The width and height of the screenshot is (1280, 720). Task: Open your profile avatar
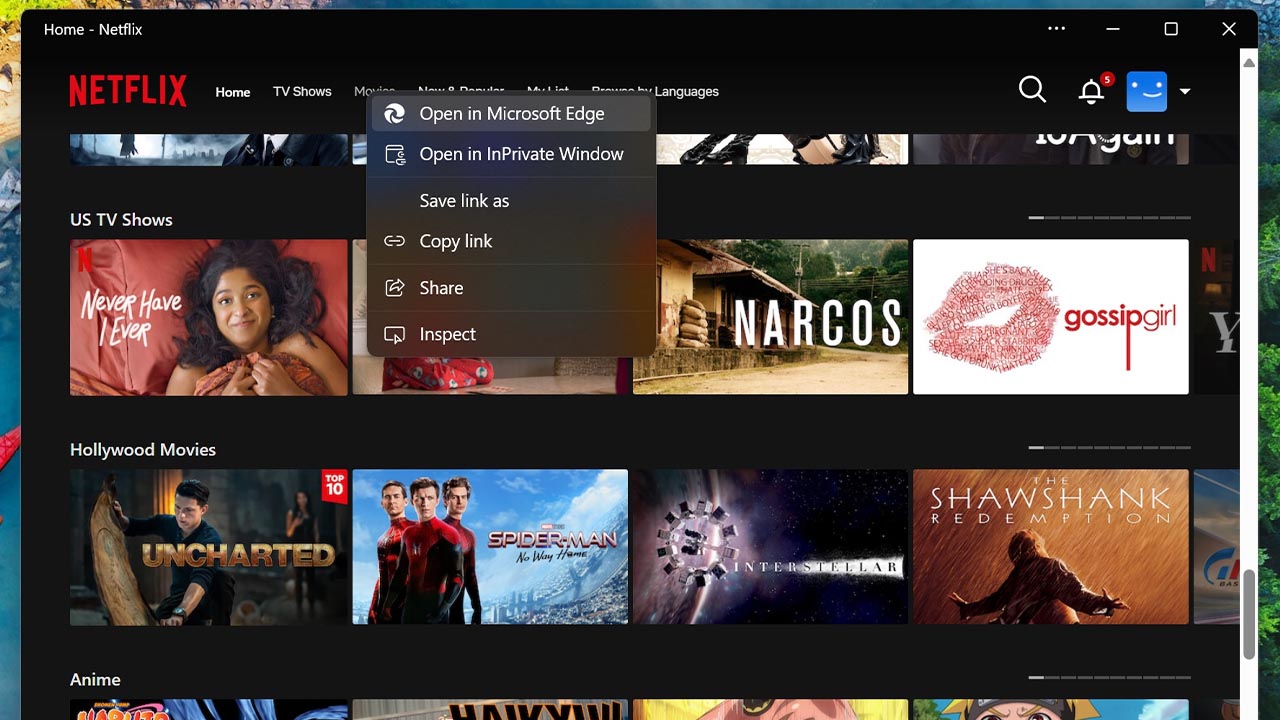[1146, 91]
